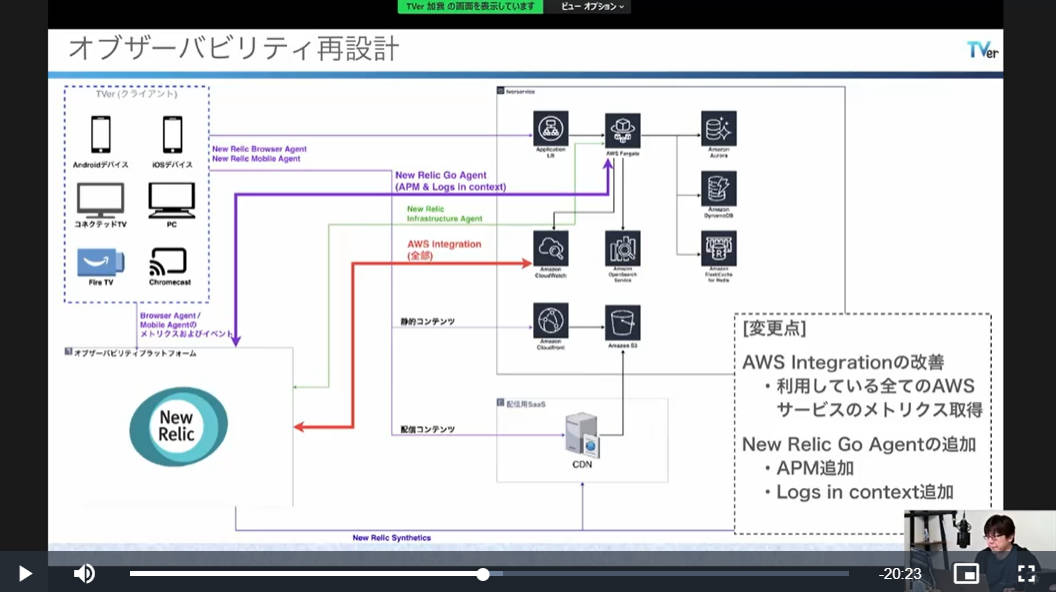Image resolution: width=1056 pixels, height=592 pixels.
Task: Click the AWS Integration (全部) label
Action: coord(444,249)
